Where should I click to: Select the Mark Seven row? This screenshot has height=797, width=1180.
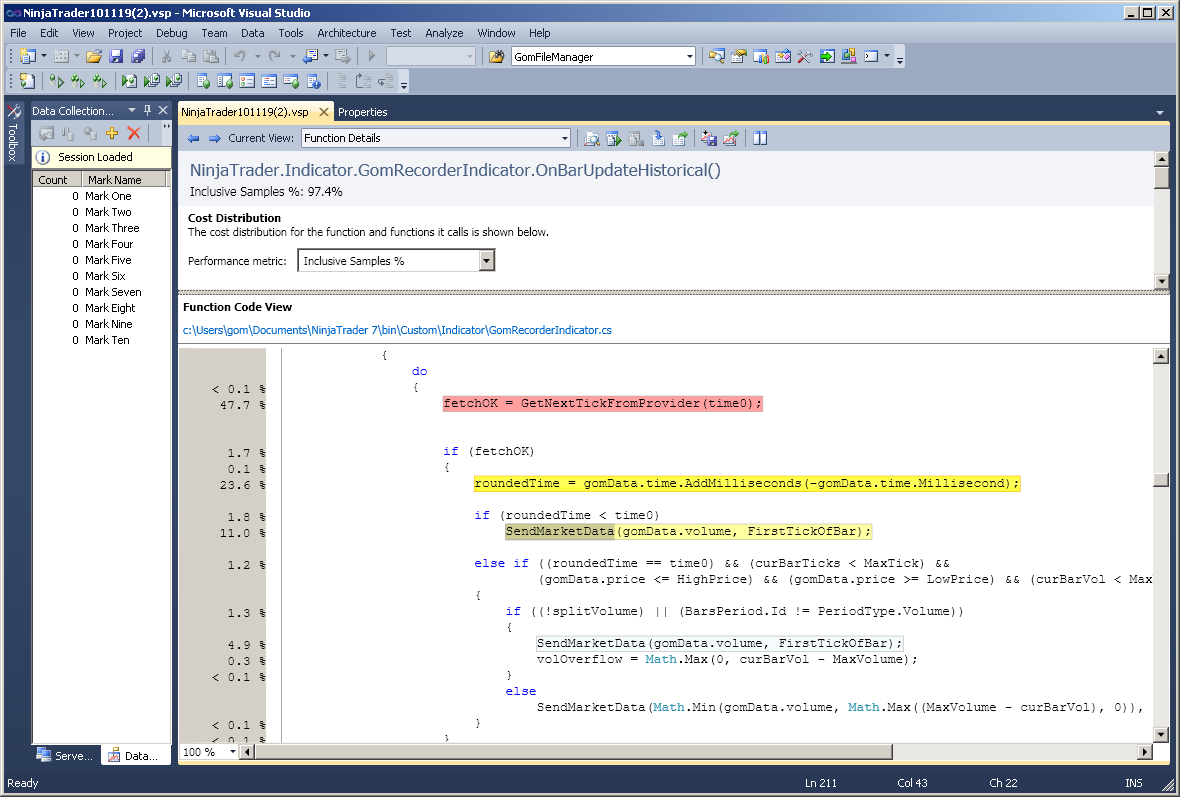[101, 292]
